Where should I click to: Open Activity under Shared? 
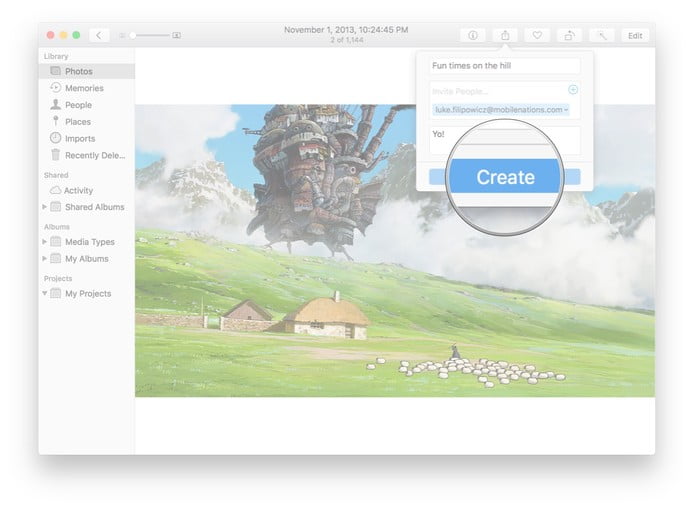[x=78, y=191]
